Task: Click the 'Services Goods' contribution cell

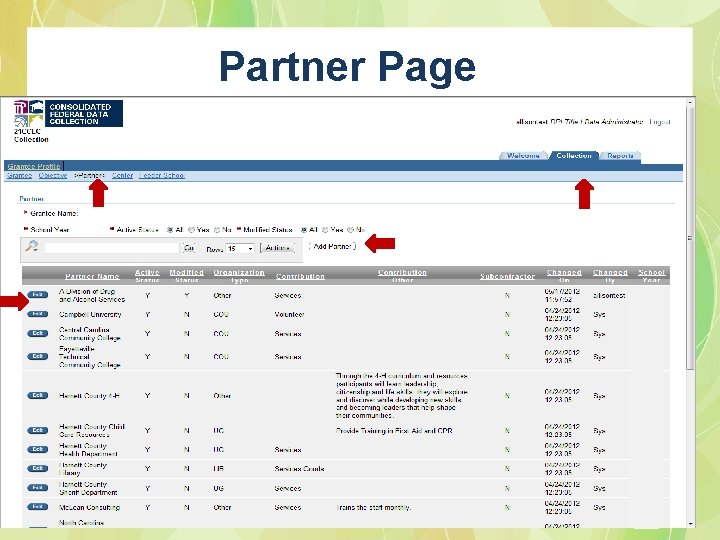Action: pyautogui.click(x=299, y=469)
